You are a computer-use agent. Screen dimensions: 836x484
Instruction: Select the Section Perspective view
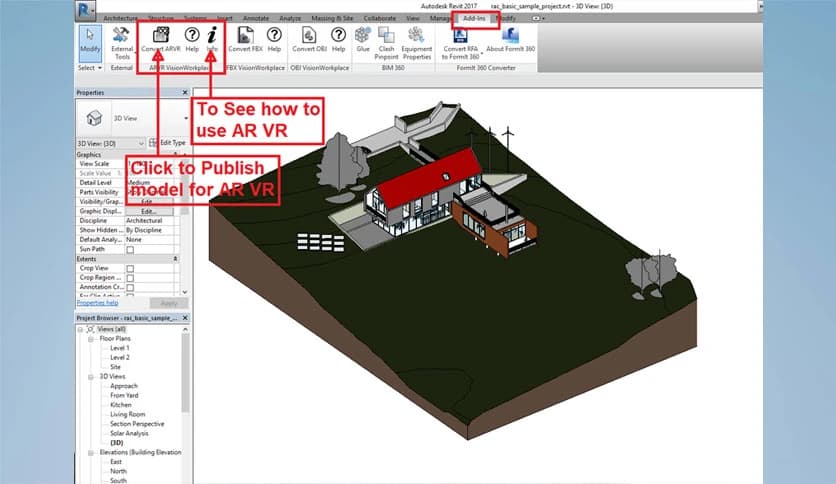tap(137, 424)
